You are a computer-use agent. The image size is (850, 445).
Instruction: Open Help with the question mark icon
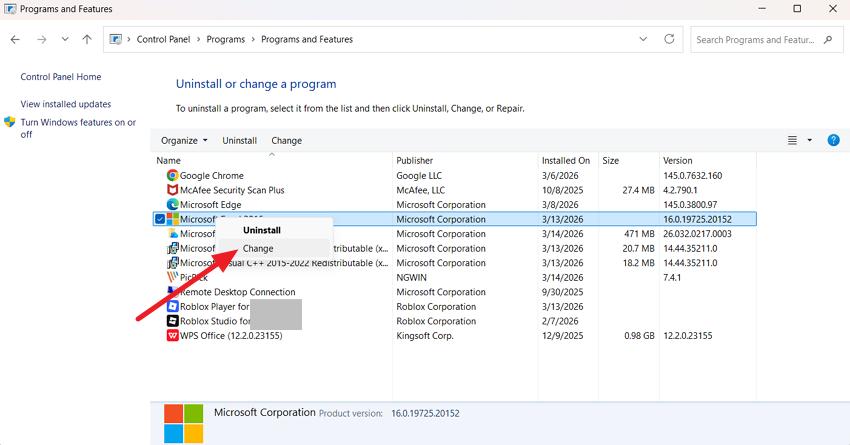tap(833, 140)
